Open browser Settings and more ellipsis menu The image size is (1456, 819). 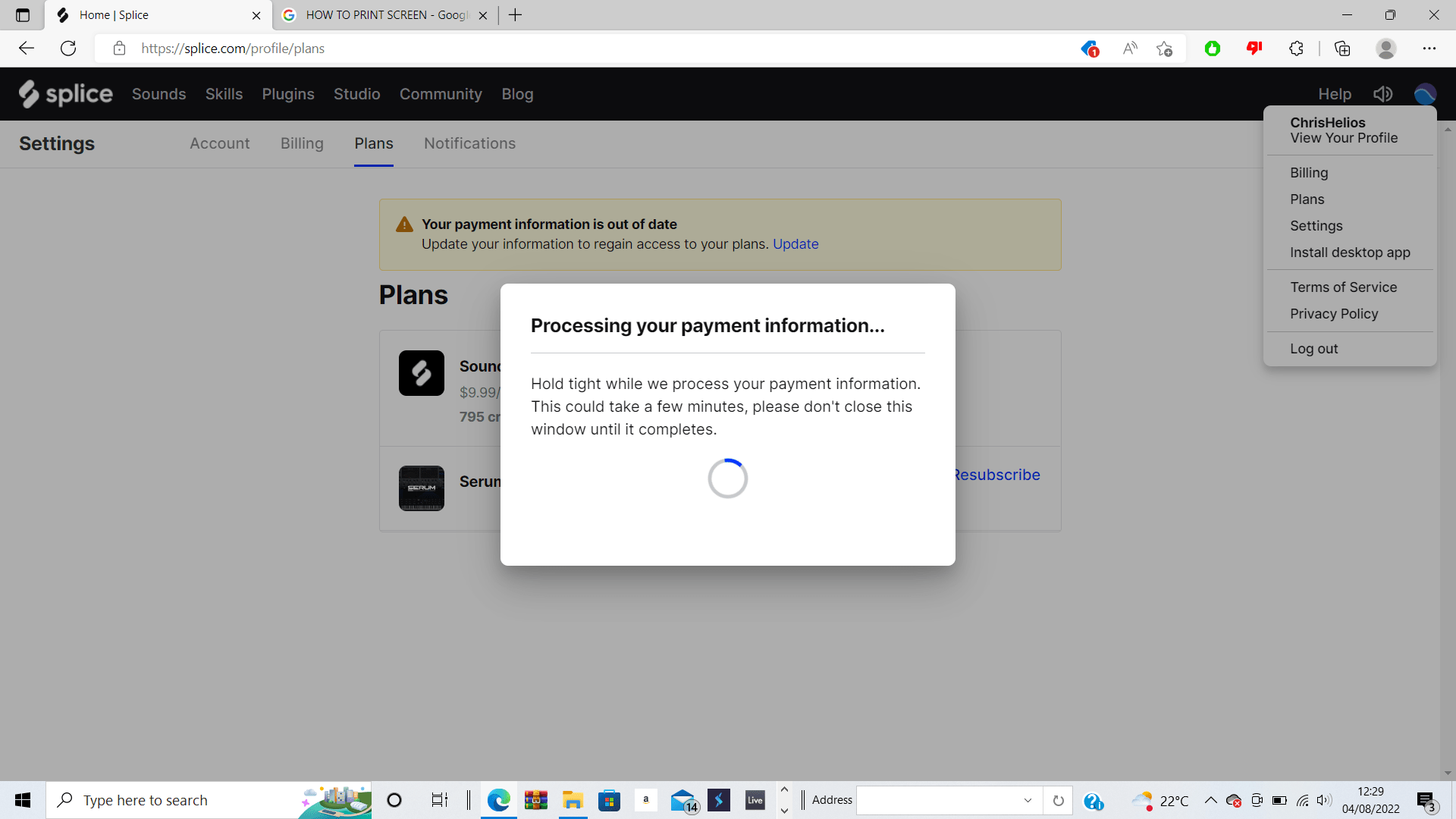click(x=1429, y=49)
